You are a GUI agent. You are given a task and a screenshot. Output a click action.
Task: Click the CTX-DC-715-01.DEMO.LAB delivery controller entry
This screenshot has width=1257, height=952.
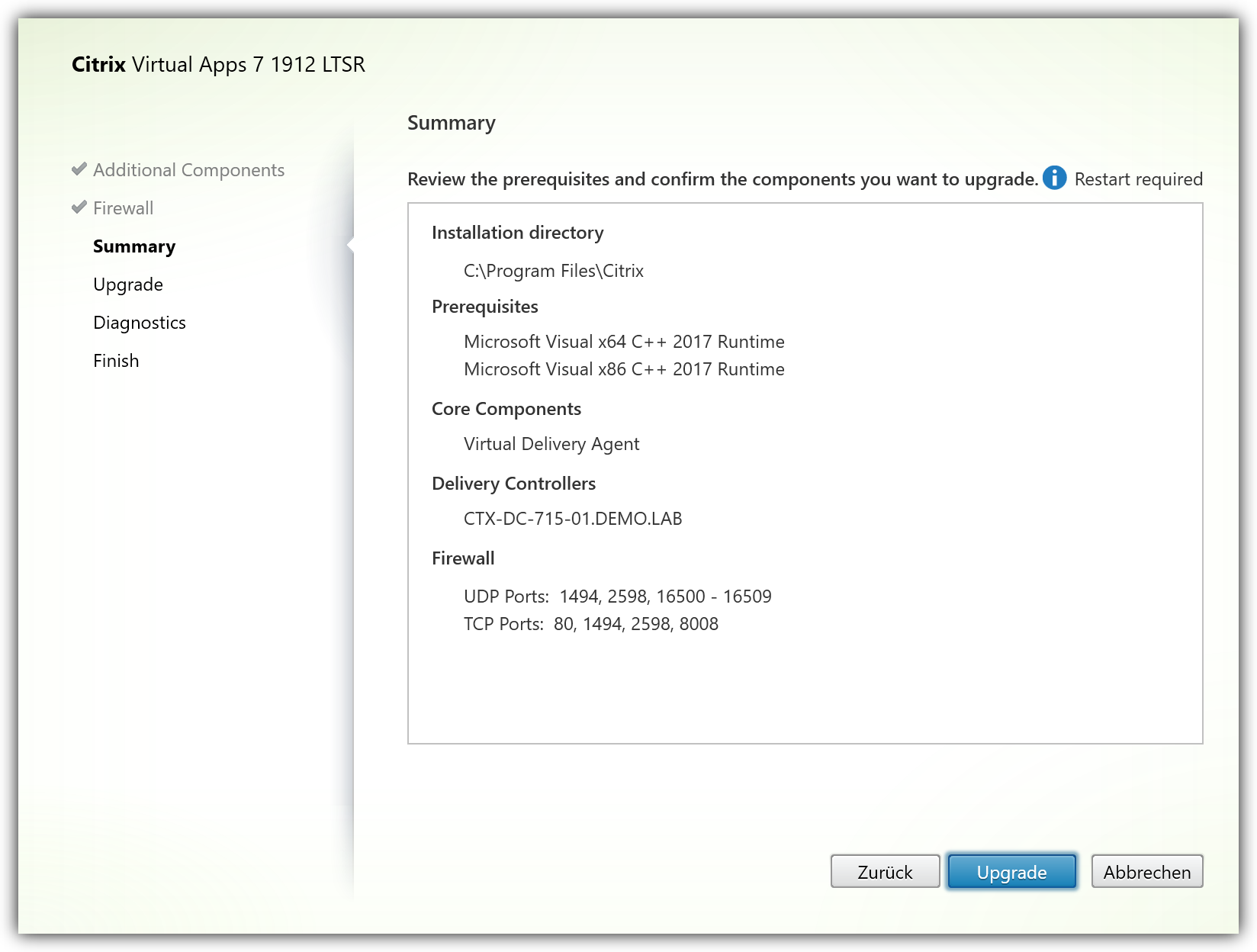click(573, 519)
